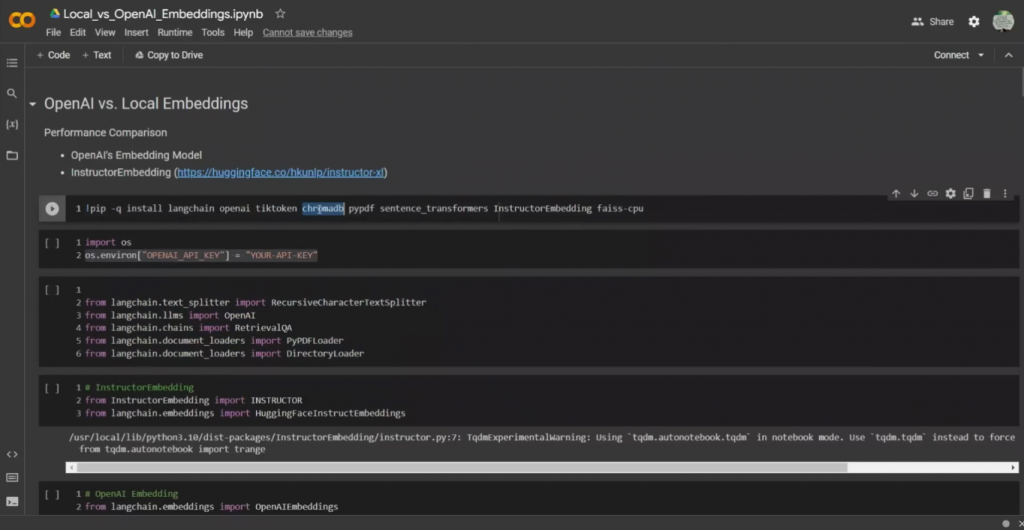Mirror cell in tab icon
This screenshot has width=1024, height=530.
968,193
